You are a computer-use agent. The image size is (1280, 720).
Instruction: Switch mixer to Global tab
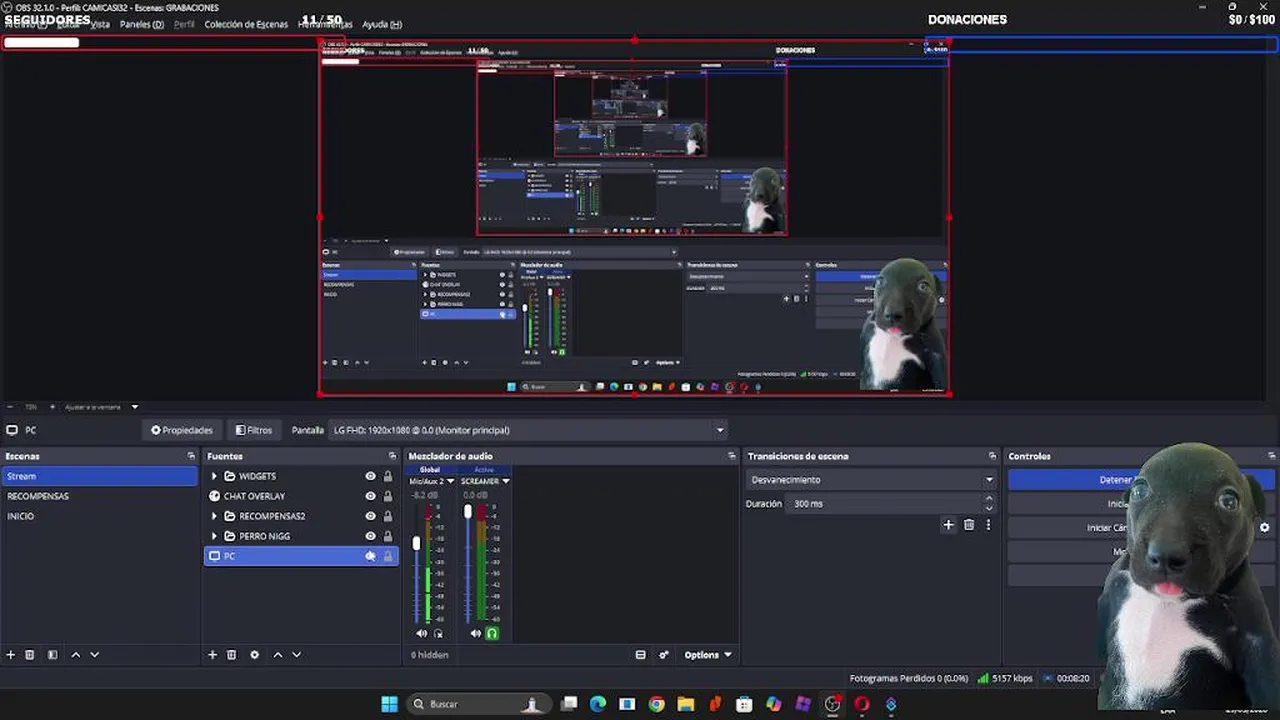429,469
